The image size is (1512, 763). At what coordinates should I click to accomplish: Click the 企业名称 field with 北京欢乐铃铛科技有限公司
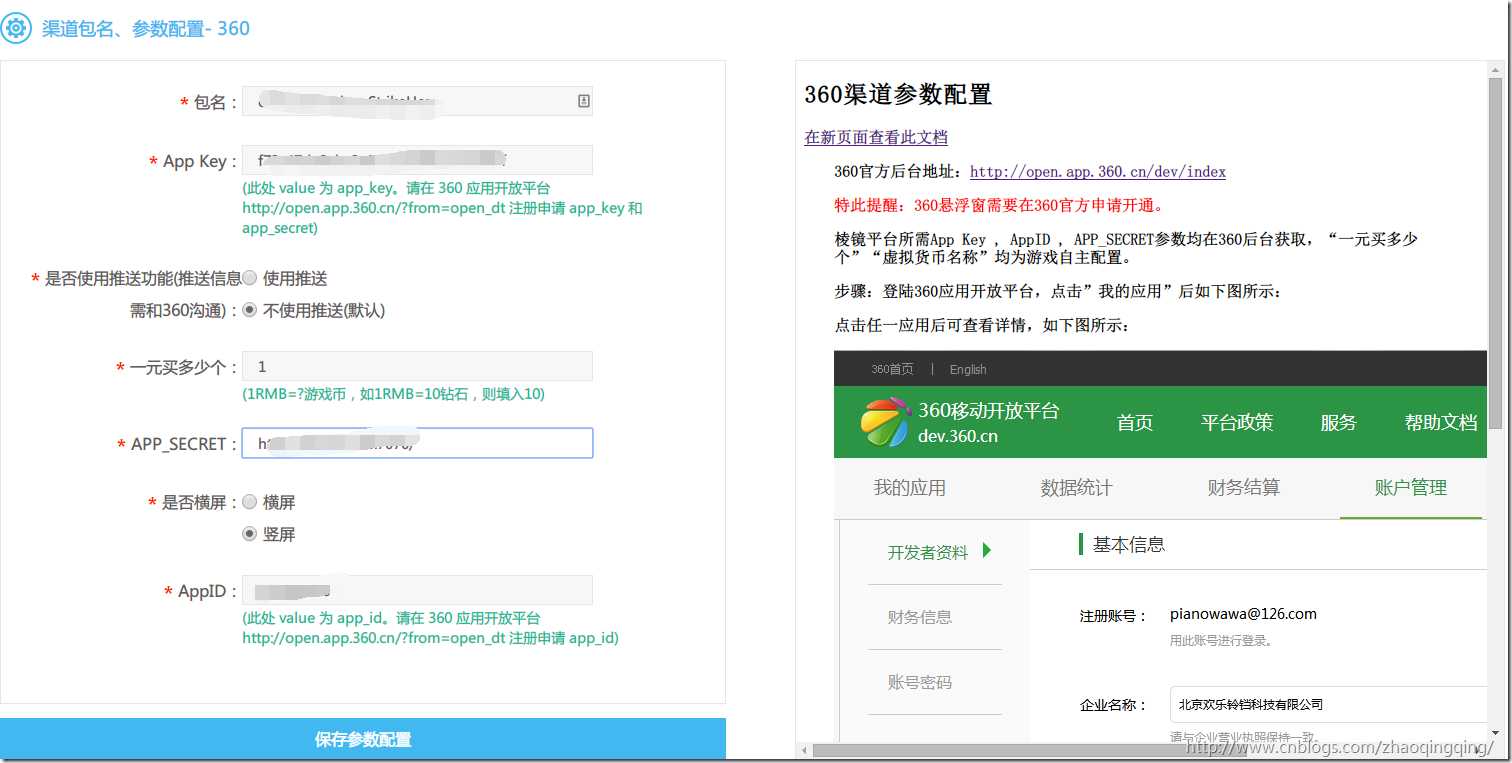[1330, 704]
